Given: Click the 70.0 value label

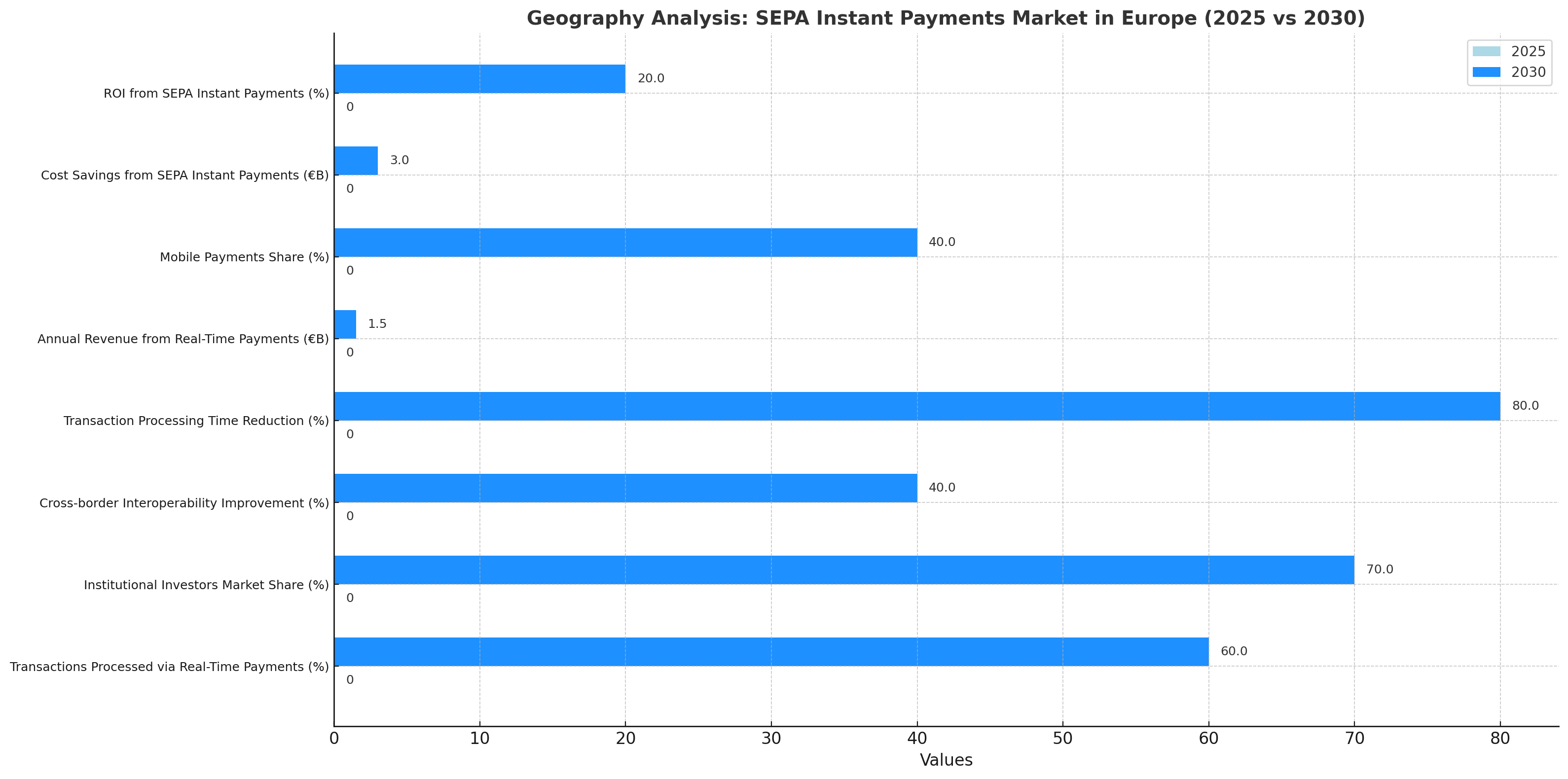Looking at the screenshot, I should click(1379, 569).
